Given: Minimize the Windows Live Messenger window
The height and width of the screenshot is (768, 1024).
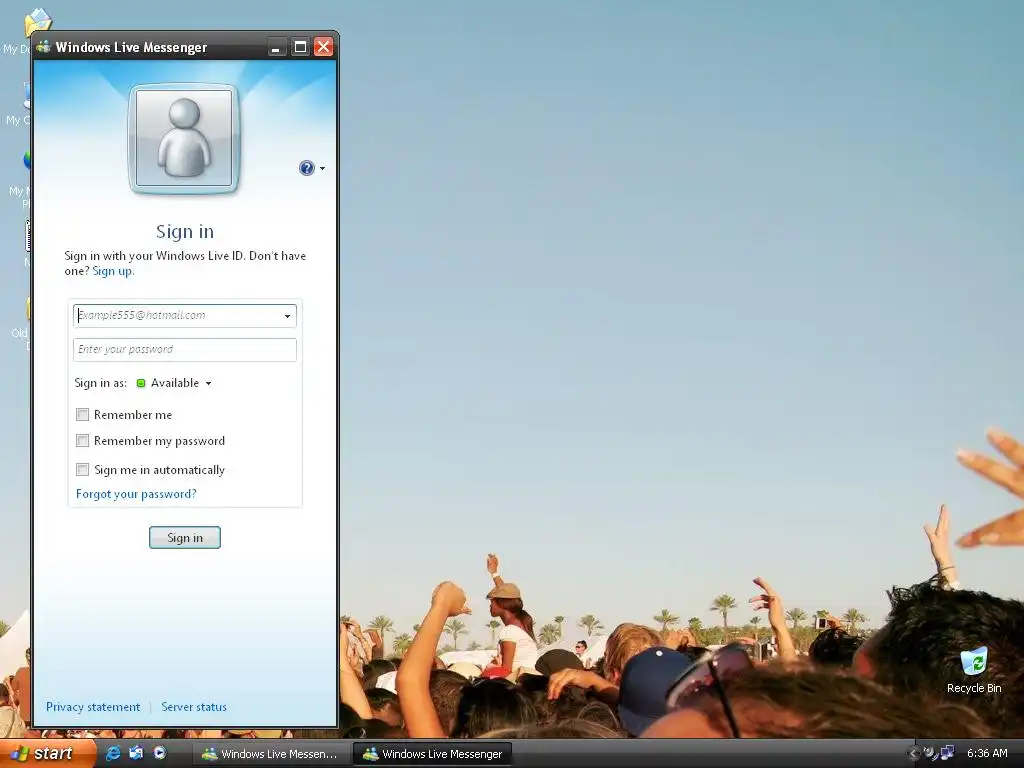Looking at the screenshot, I should coord(276,47).
